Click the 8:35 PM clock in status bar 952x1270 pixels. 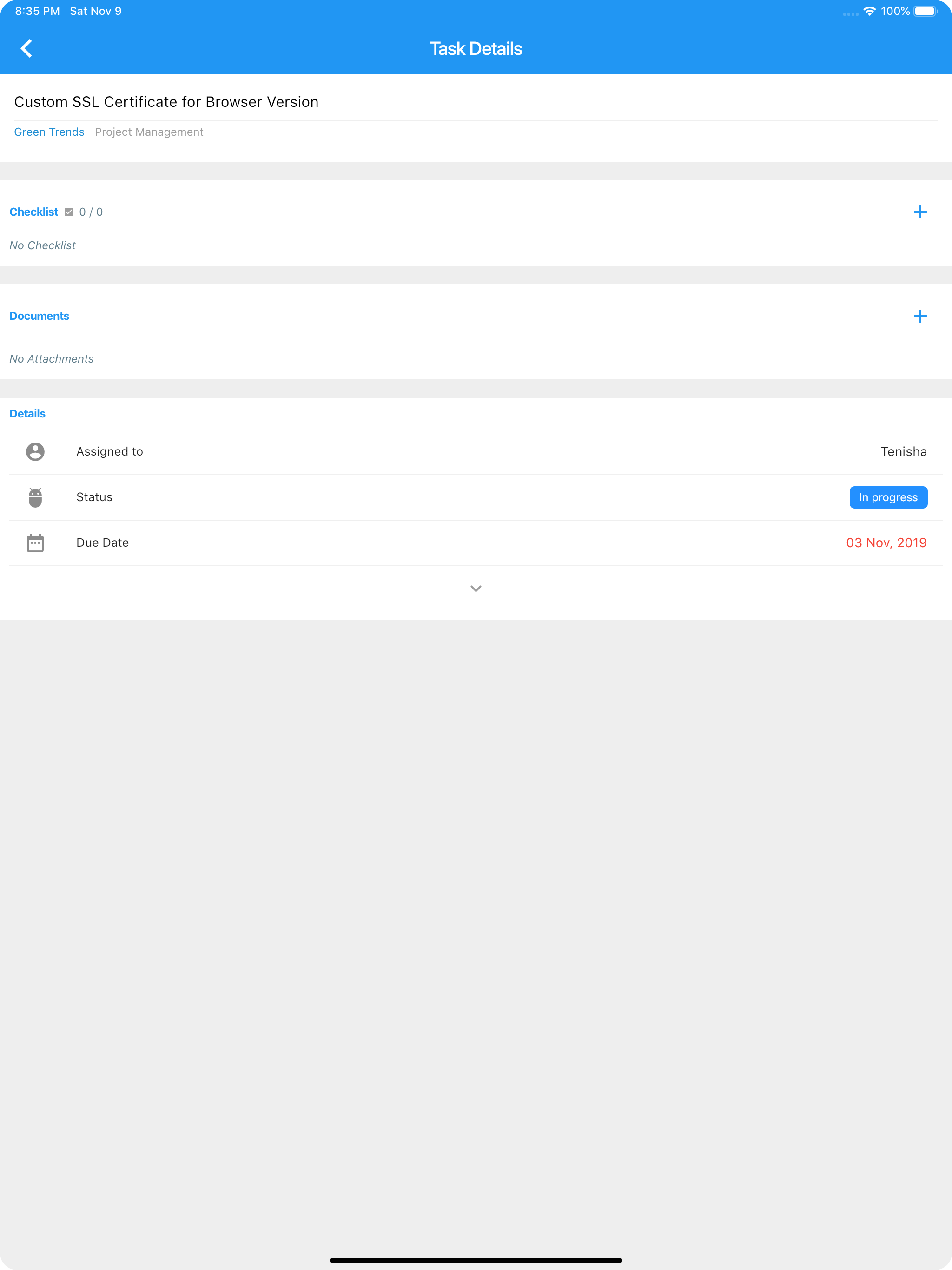coord(37,11)
